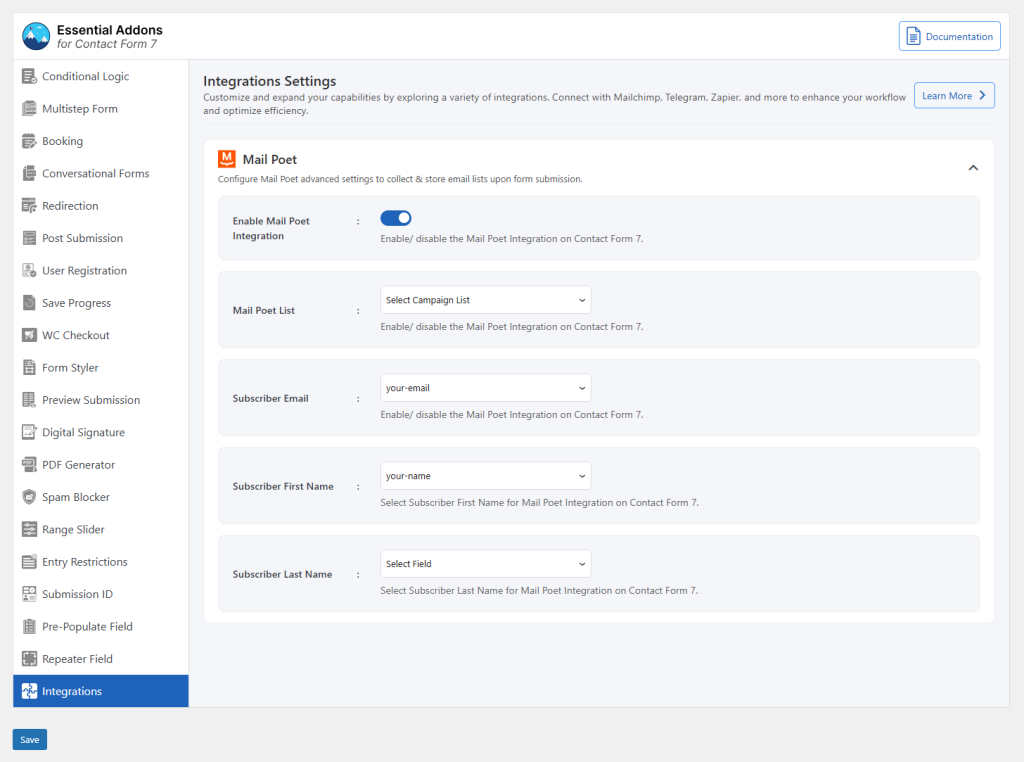This screenshot has height=762, width=1024.
Task: Open the Subscriber Last Name Select Field dropdown
Action: coord(485,564)
